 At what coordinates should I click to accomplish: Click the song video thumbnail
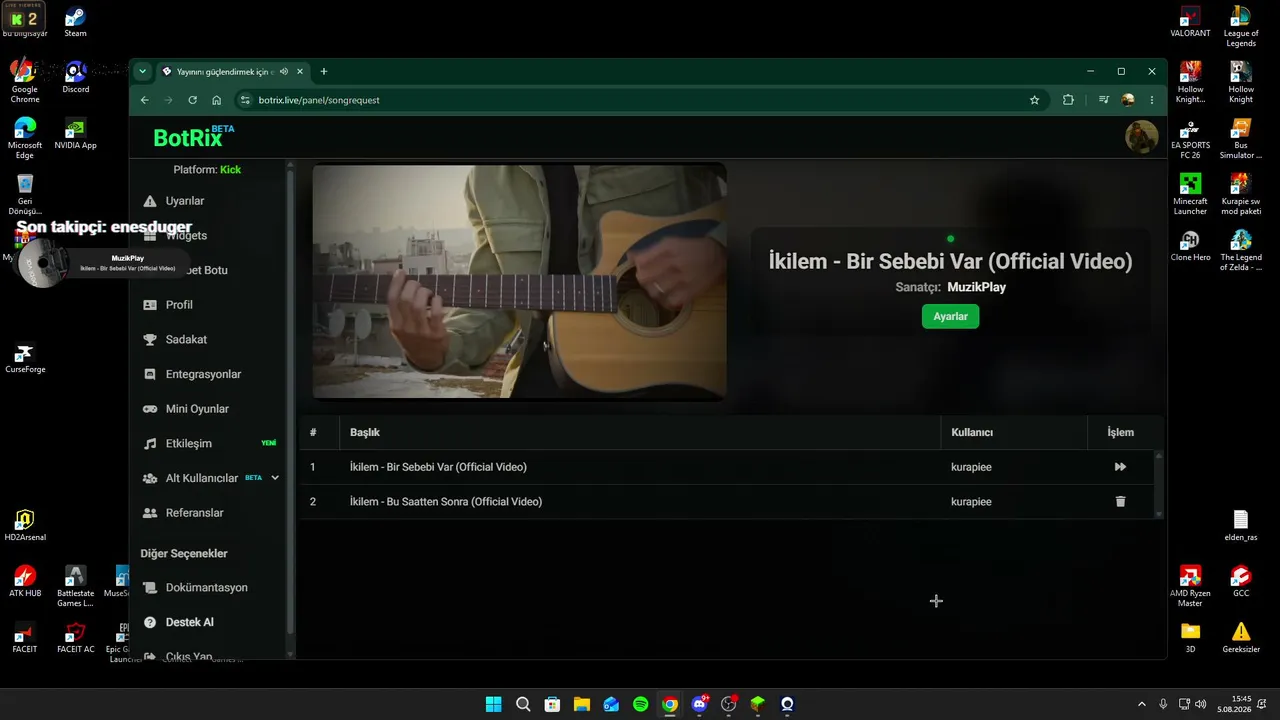(x=519, y=282)
